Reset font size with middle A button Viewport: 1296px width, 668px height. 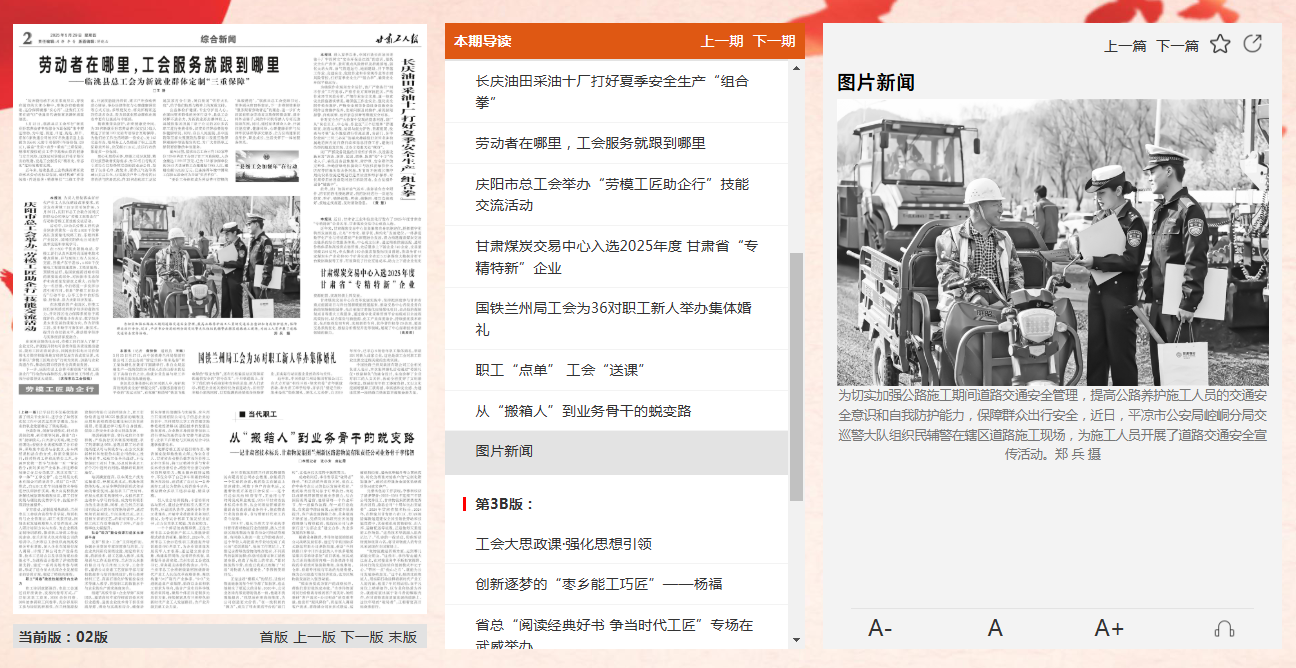click(995, 628)
